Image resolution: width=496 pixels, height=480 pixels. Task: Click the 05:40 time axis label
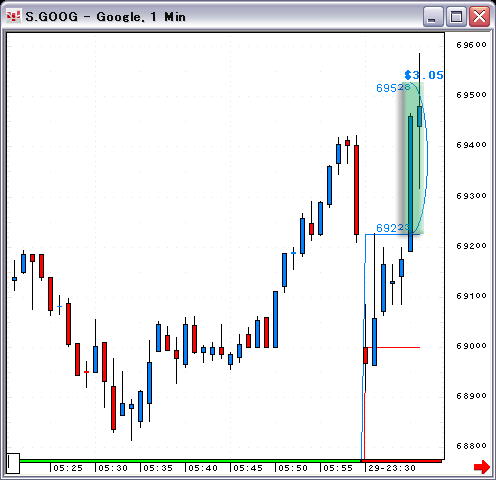[x=203, y=468]
